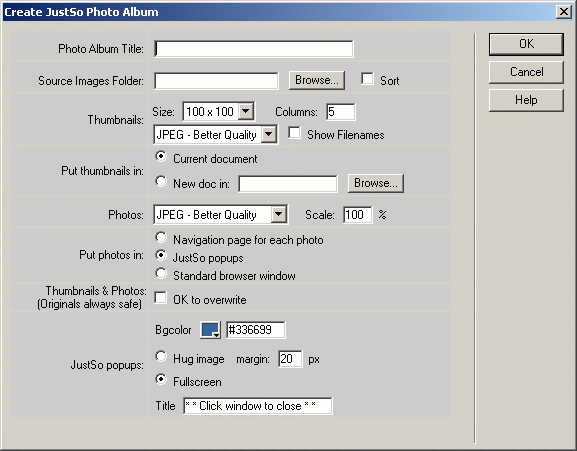Click the OK button

click(526, 44)
